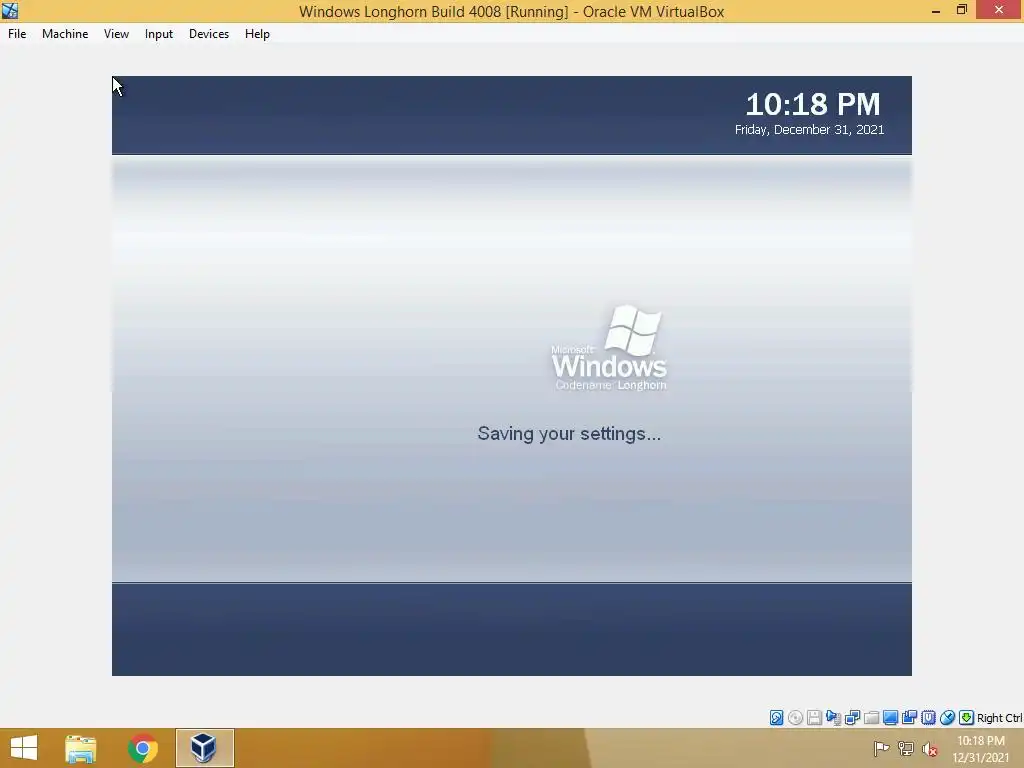This screenshot has height=768, width=1024.
Task: Click the audio status indicator
Action: click(x=833, y=718)
